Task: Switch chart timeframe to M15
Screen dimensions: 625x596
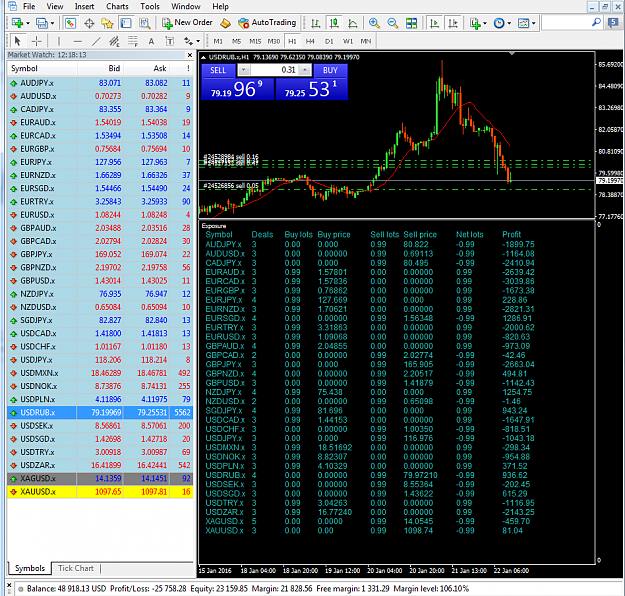Action: tap(255, 41)
